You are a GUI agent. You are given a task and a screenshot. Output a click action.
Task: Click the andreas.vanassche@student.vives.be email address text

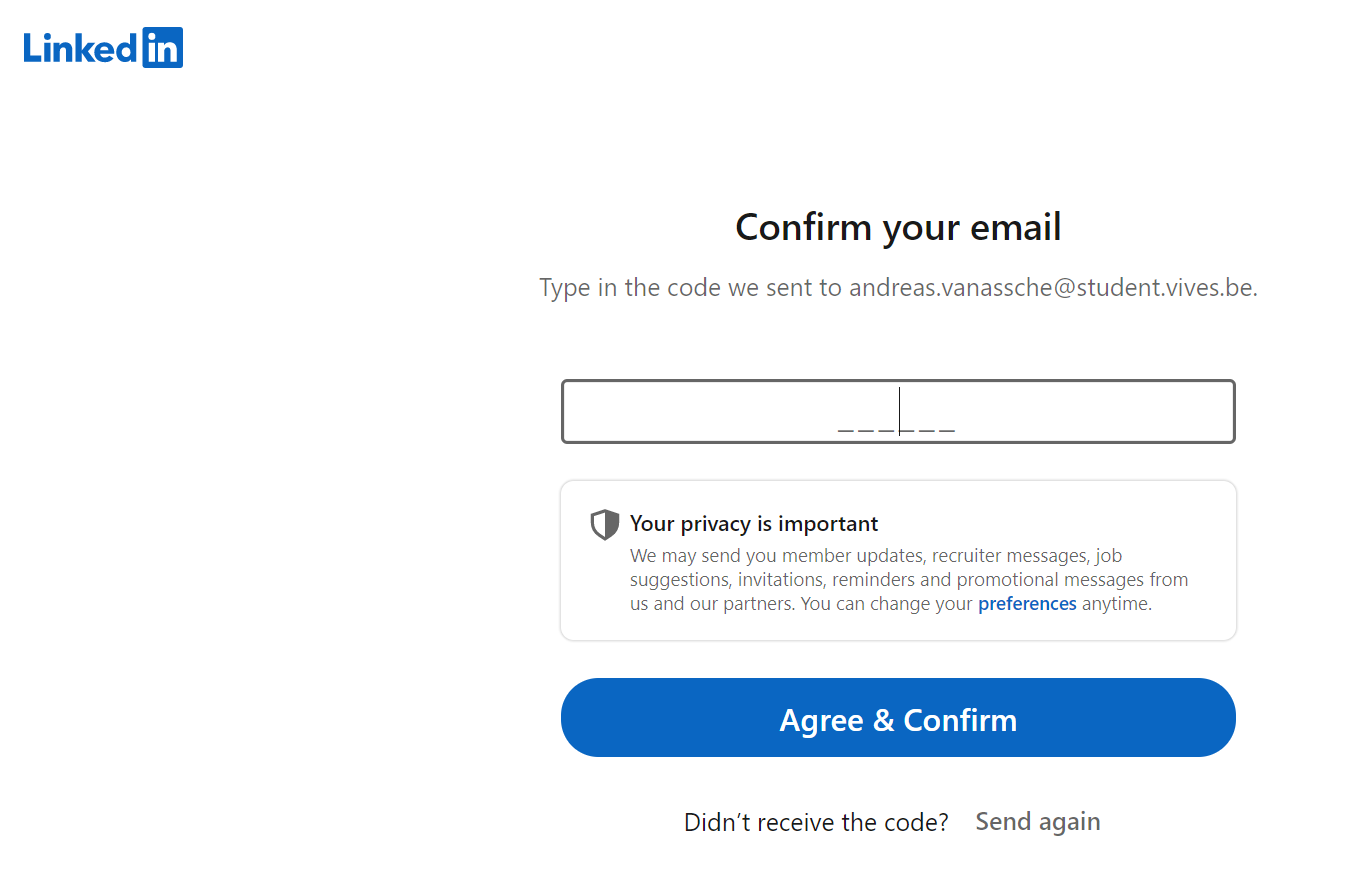pyautogui.click(x=1051, y=288)
